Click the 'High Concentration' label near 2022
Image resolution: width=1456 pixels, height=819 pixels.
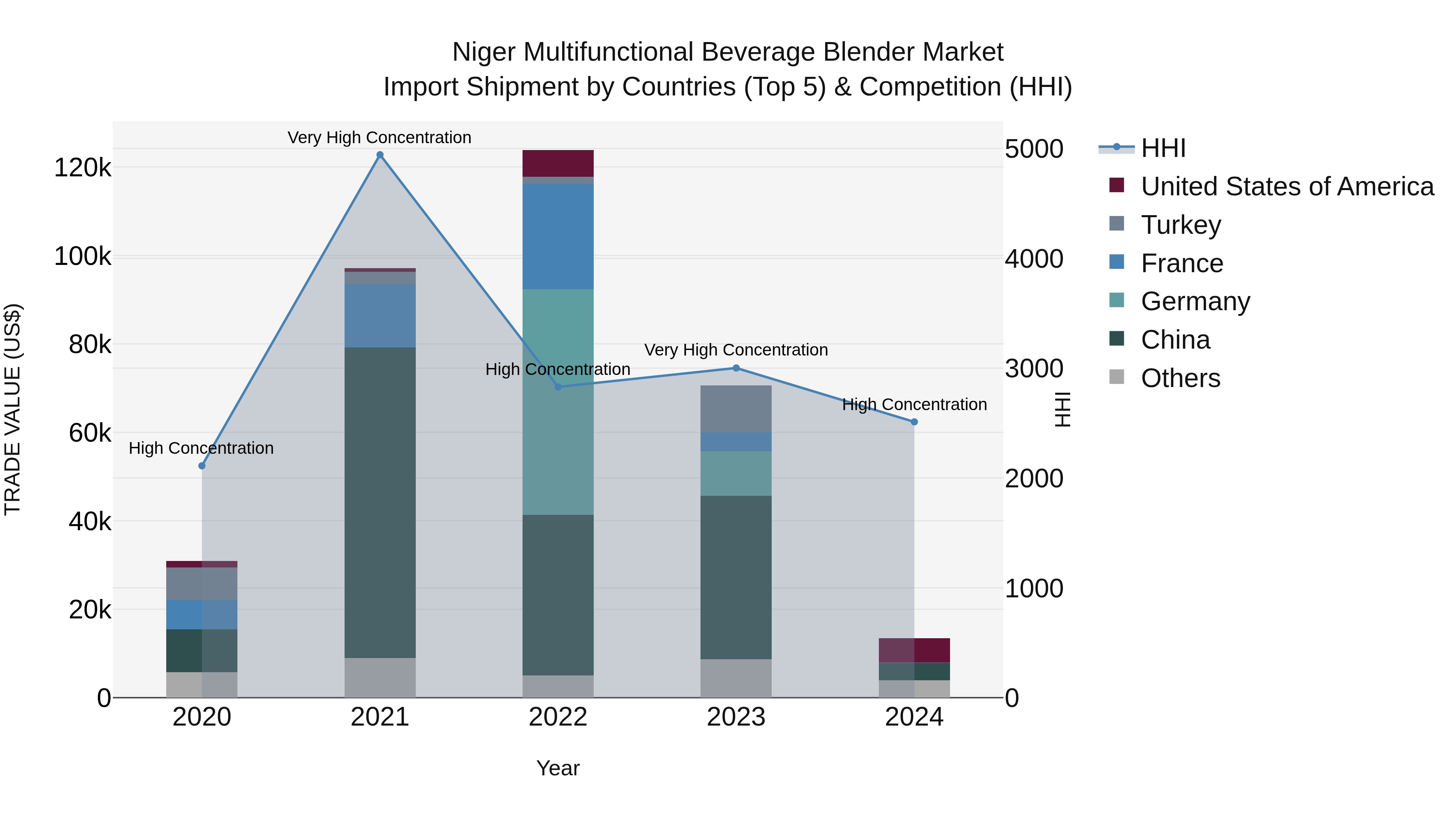pos(558,369)
